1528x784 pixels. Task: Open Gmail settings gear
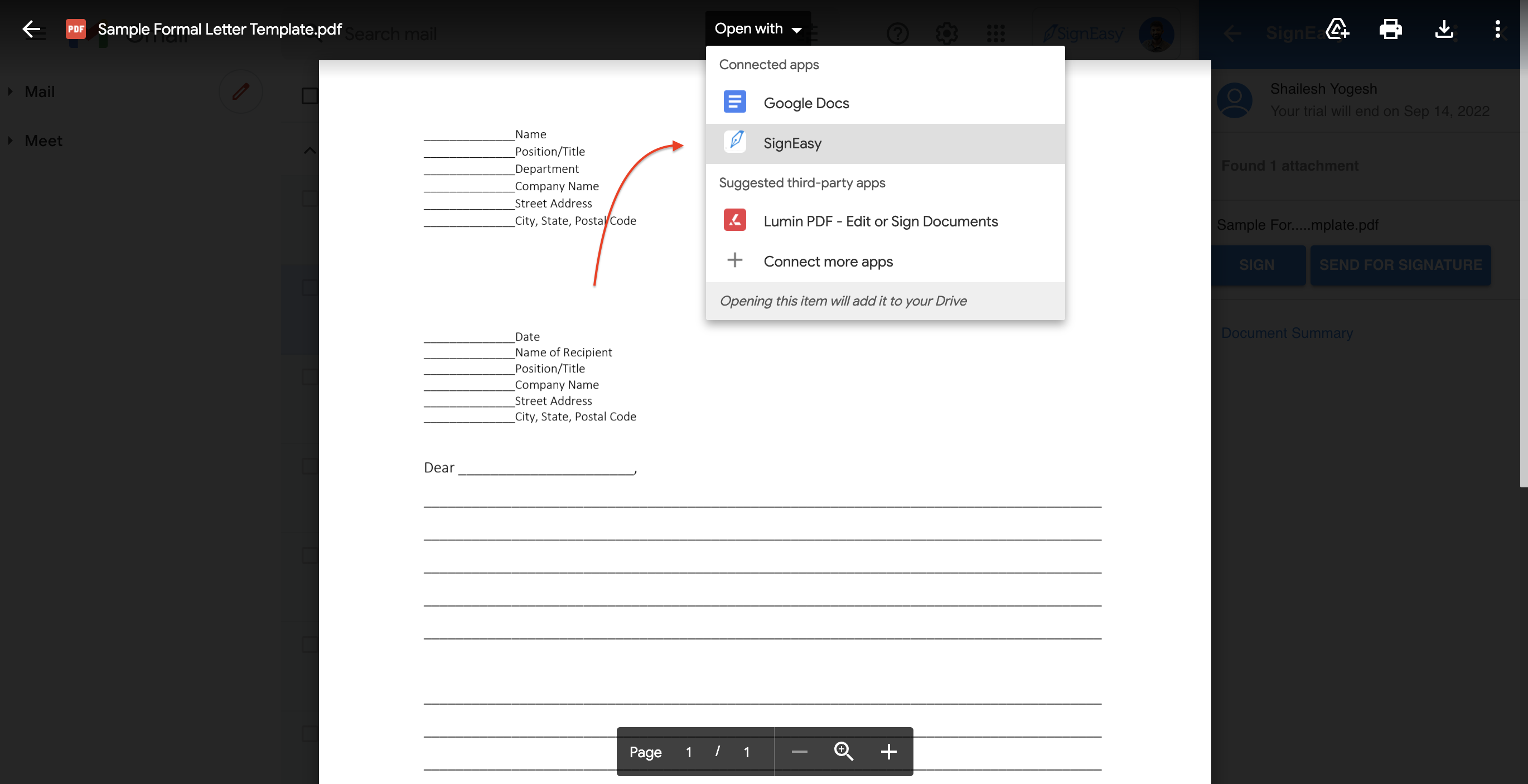pyautogui.click(x=947, y=34)
